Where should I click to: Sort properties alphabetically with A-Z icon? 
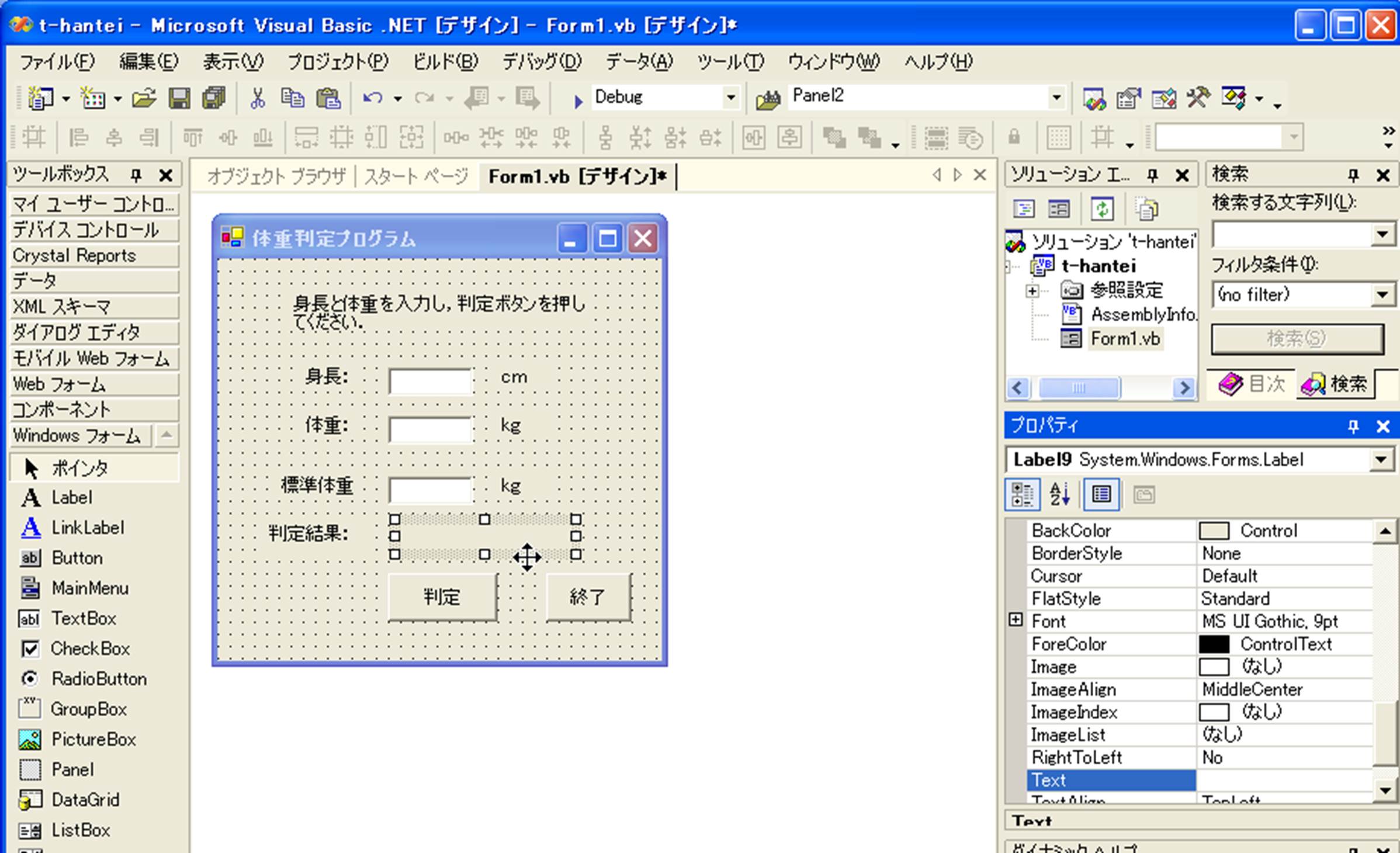[1059, 494]
